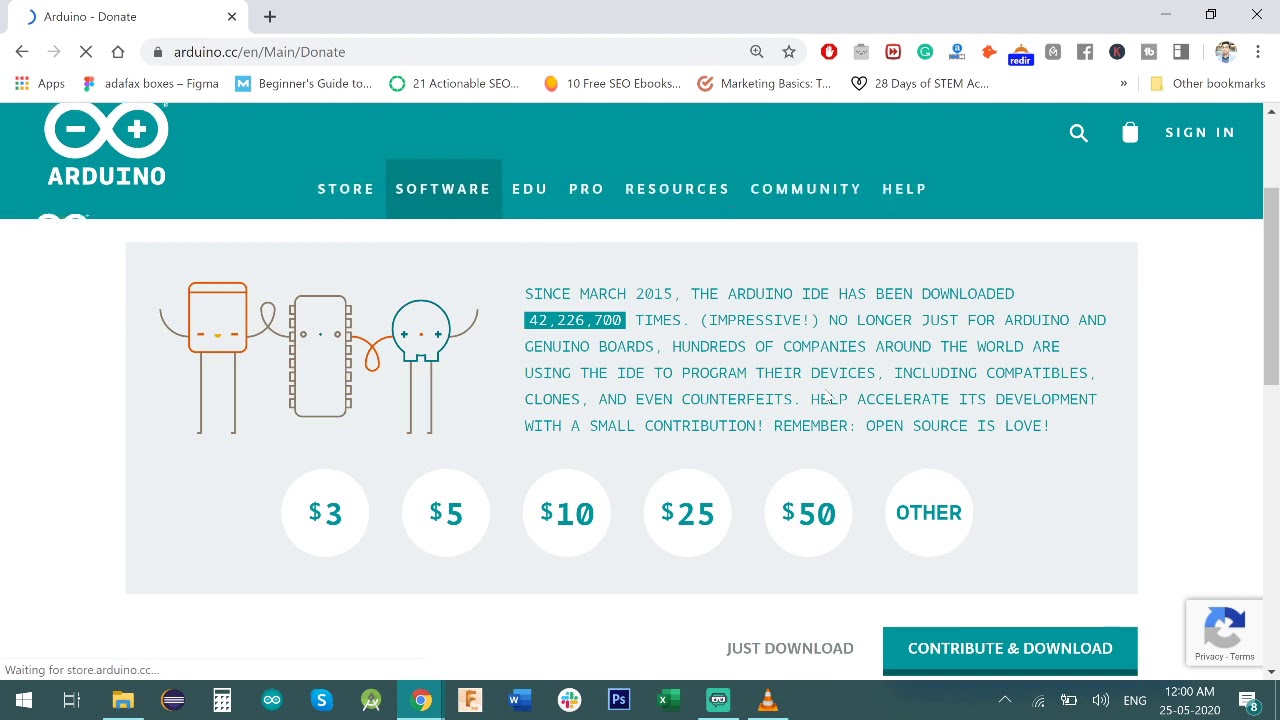Close the Arduino - Donate tab

(x=232, y=16)
